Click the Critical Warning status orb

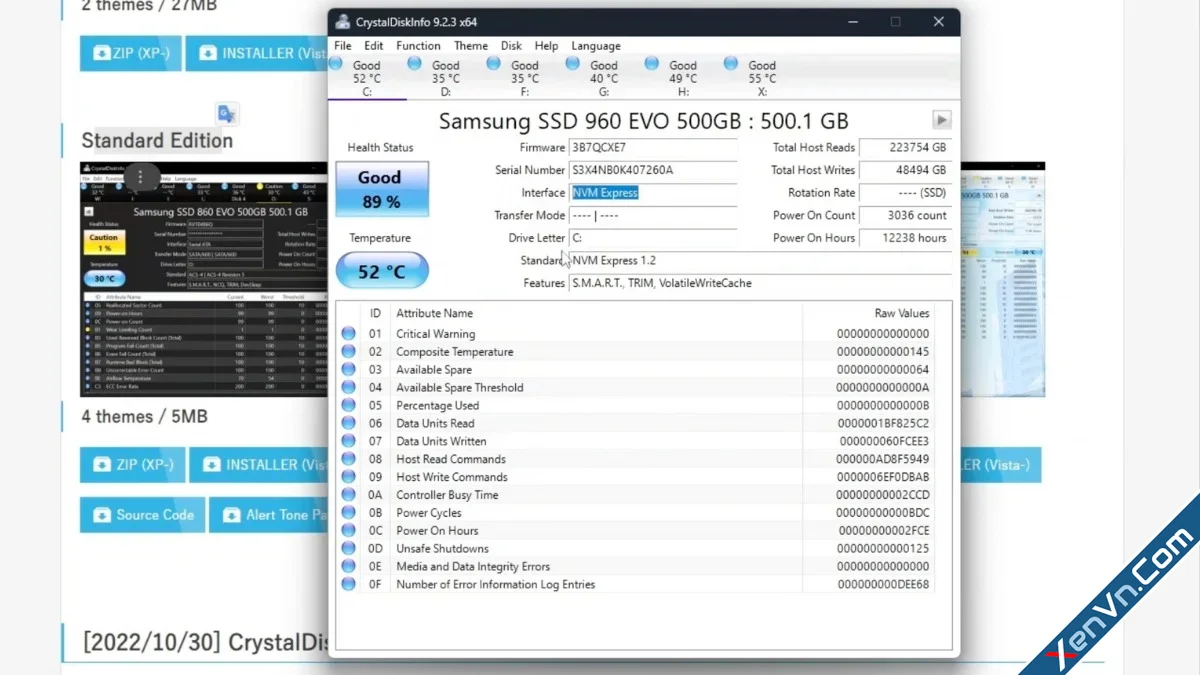348,334
